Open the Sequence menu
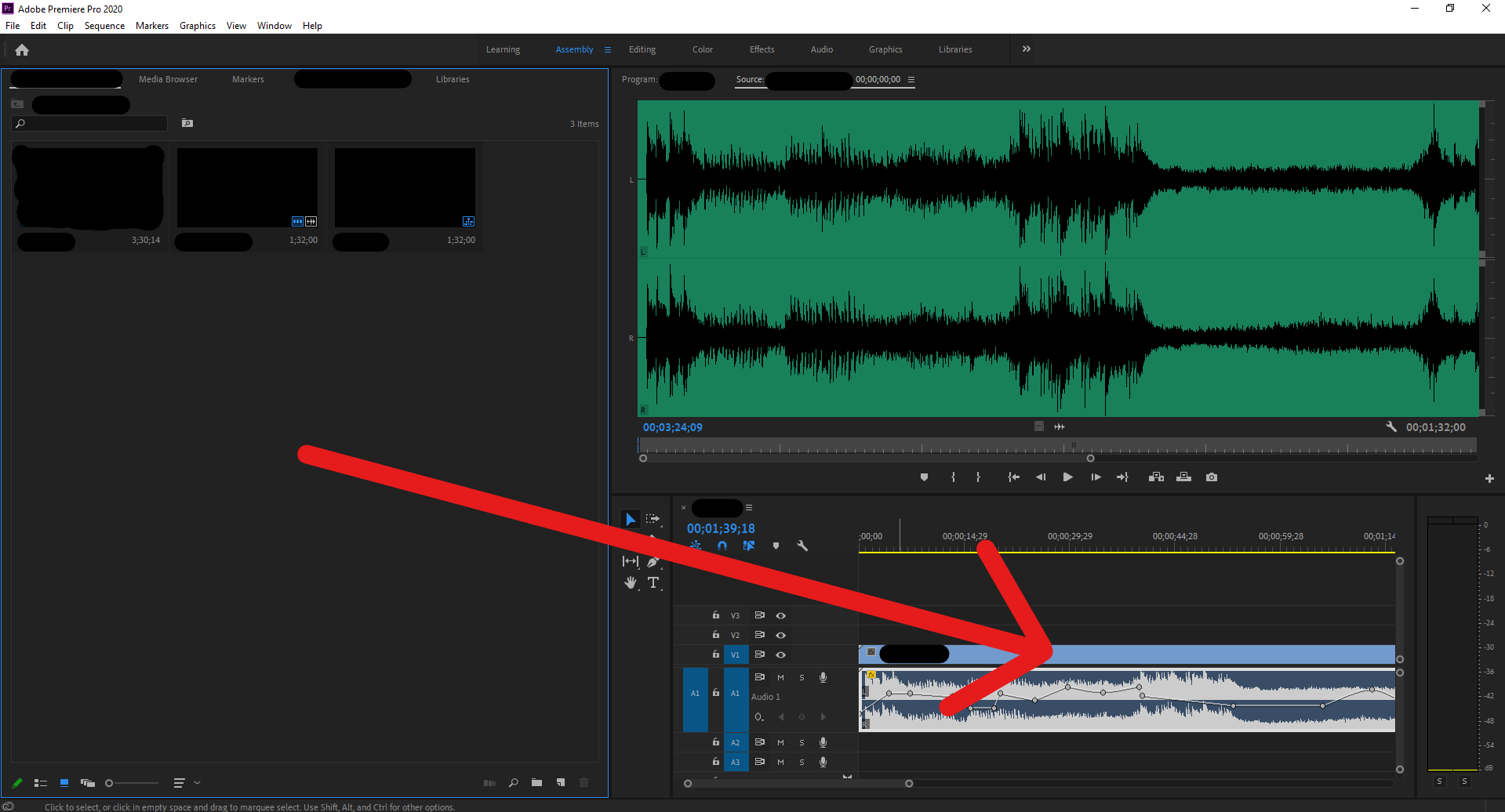 (104, 25)
